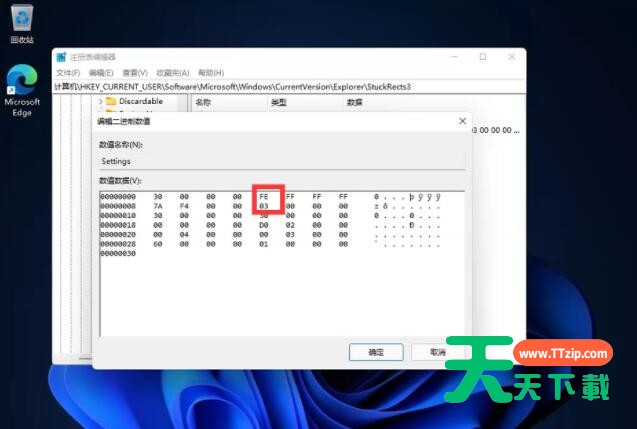Image resolution: width=637 pixels, height=429 pixels.
Task: Close the Registry Editor window
Action: click(x=512, y=57)
